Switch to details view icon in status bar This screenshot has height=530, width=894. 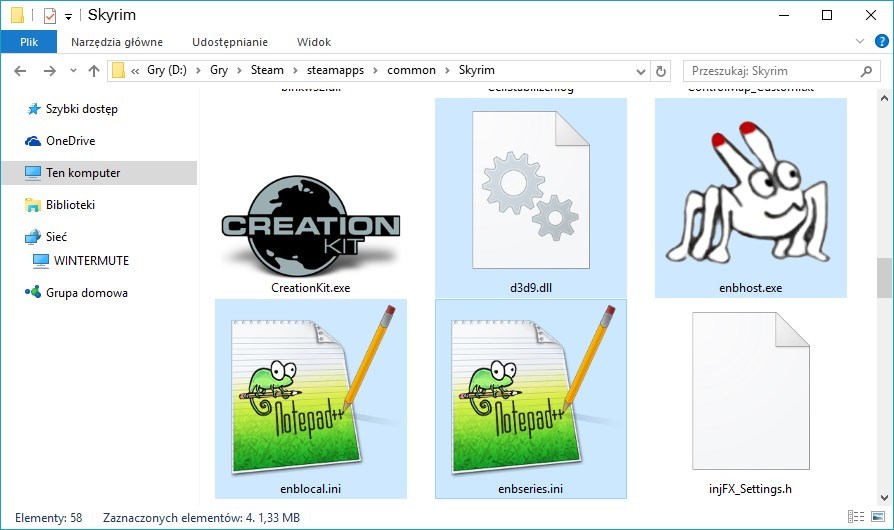tap(856, 517)
